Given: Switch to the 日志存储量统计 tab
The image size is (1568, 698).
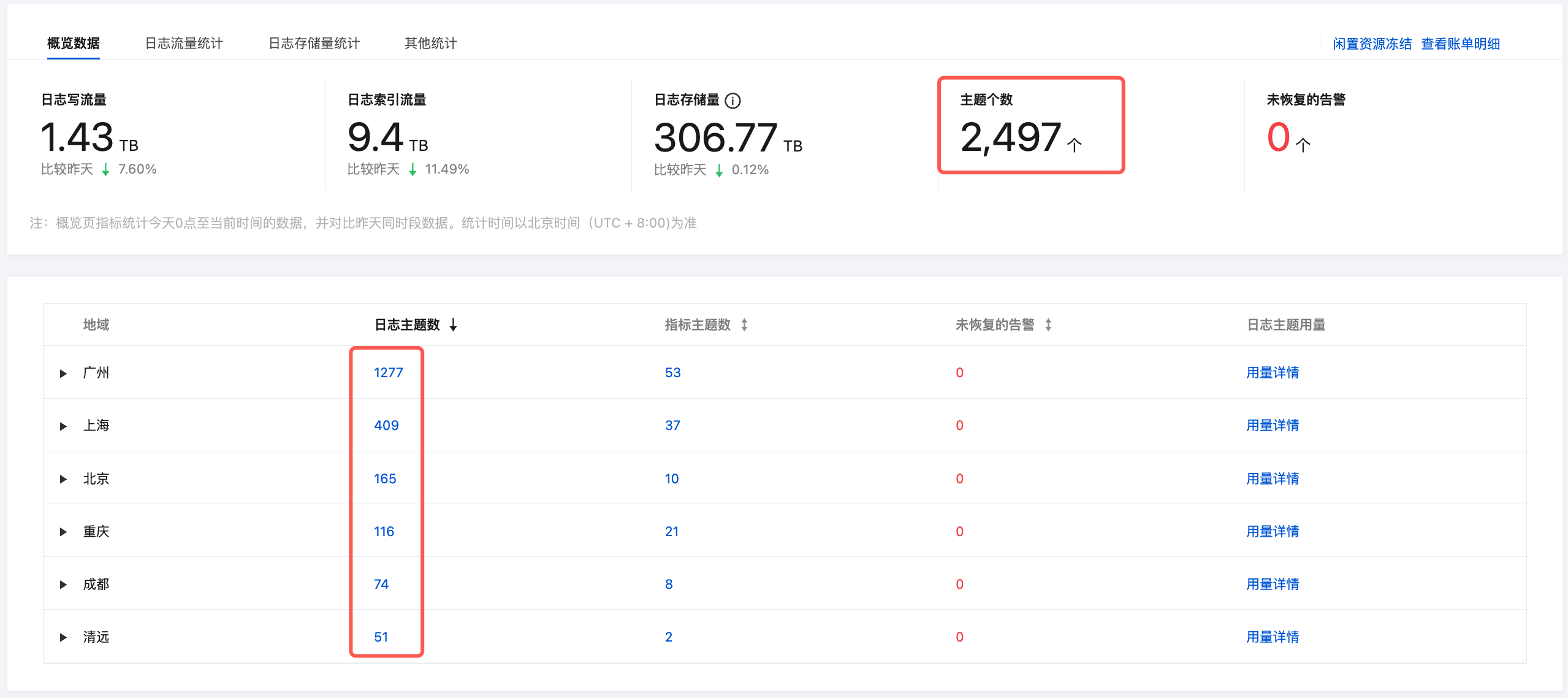Looking at the screenshot, I should pyautogui.click(x=314, y=43).
